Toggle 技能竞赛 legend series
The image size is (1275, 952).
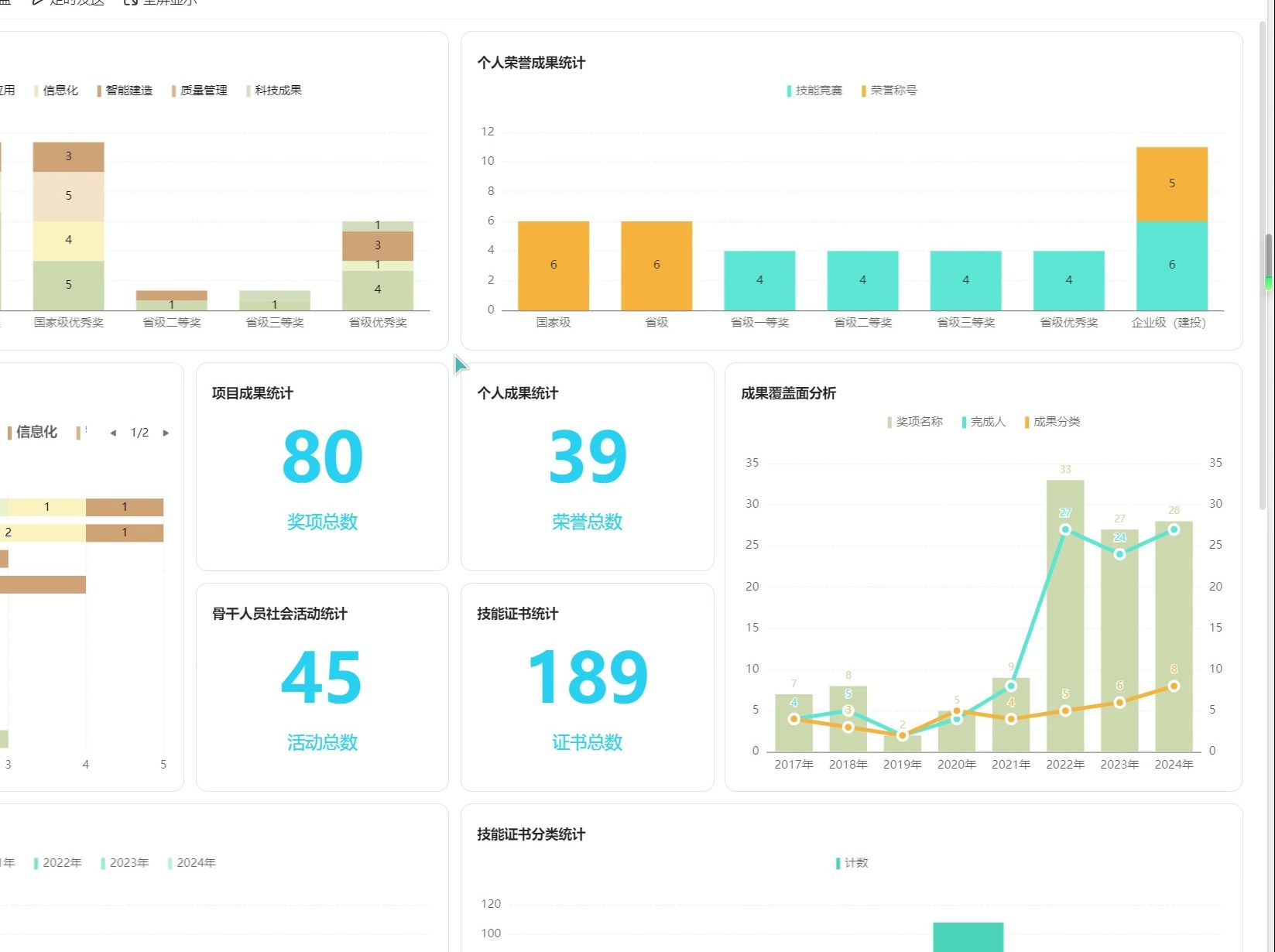coord(814,91)
